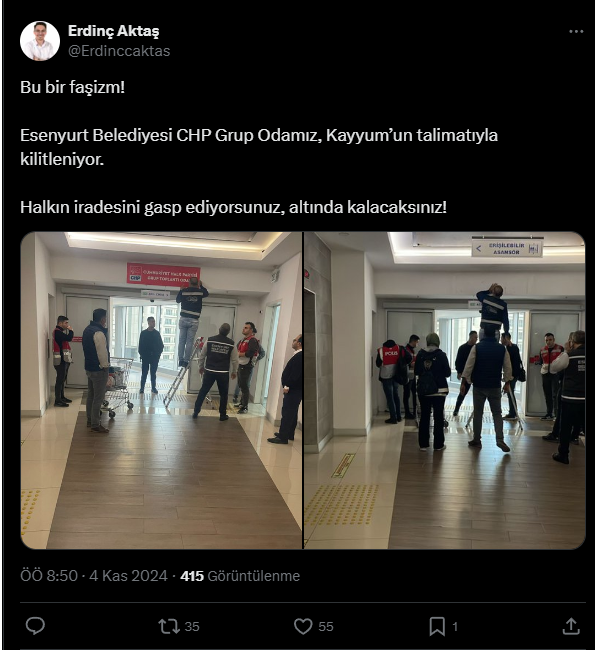598x656 pixels.
Task: Click the reply speech bubble icon
Action: 35,626
